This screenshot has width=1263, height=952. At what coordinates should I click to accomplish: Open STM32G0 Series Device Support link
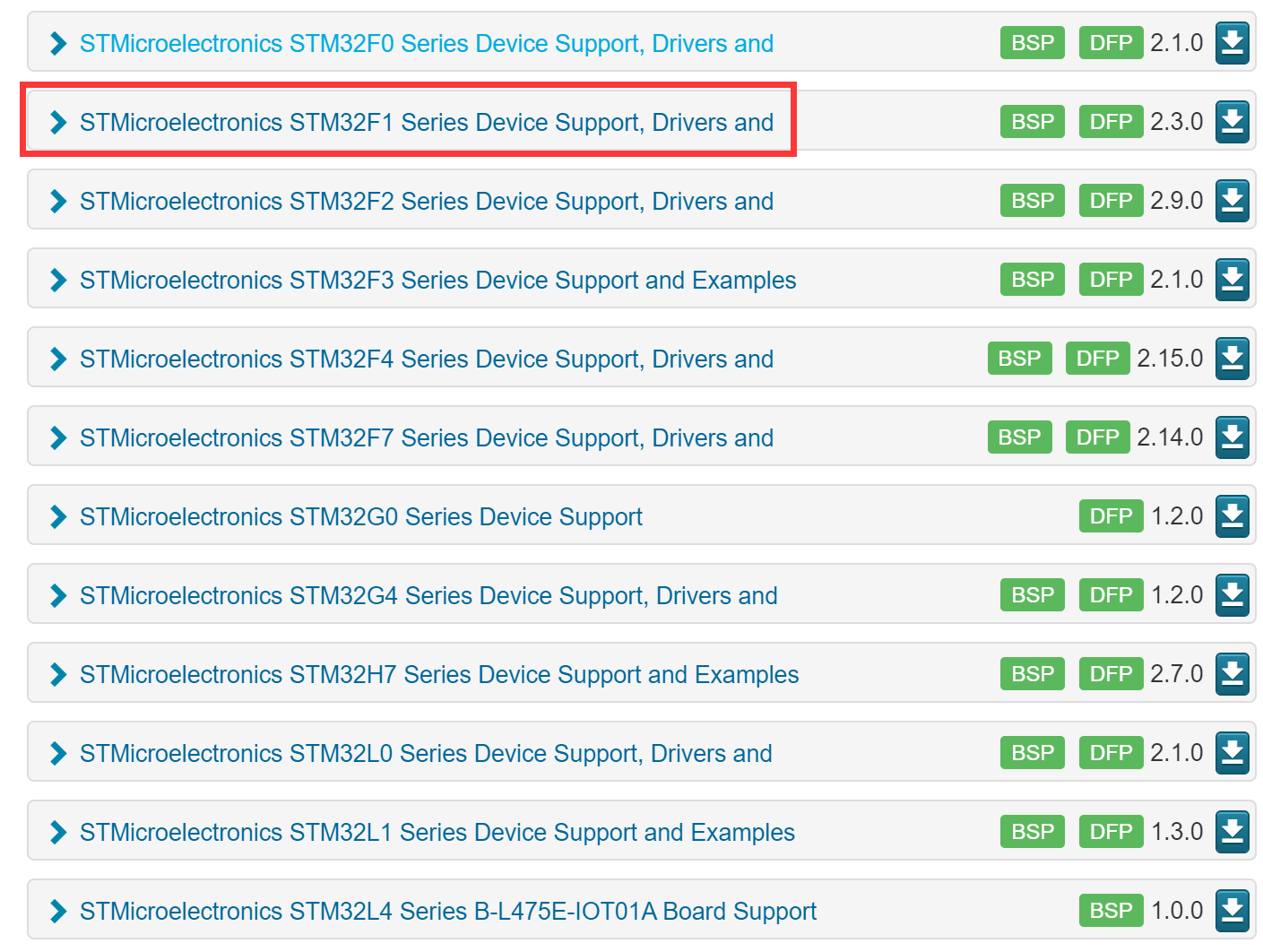click(361, 516)
